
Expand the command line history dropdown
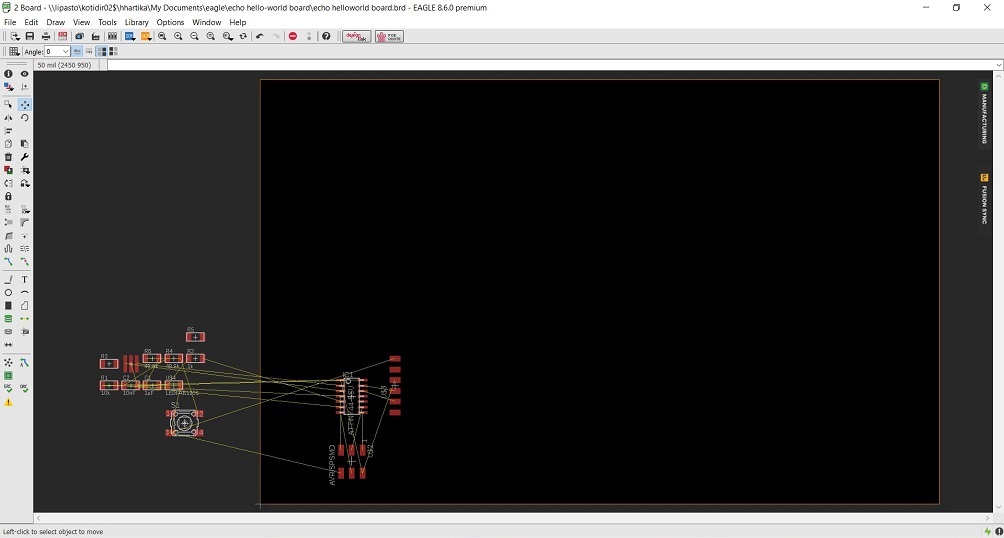tap(998, 65)
